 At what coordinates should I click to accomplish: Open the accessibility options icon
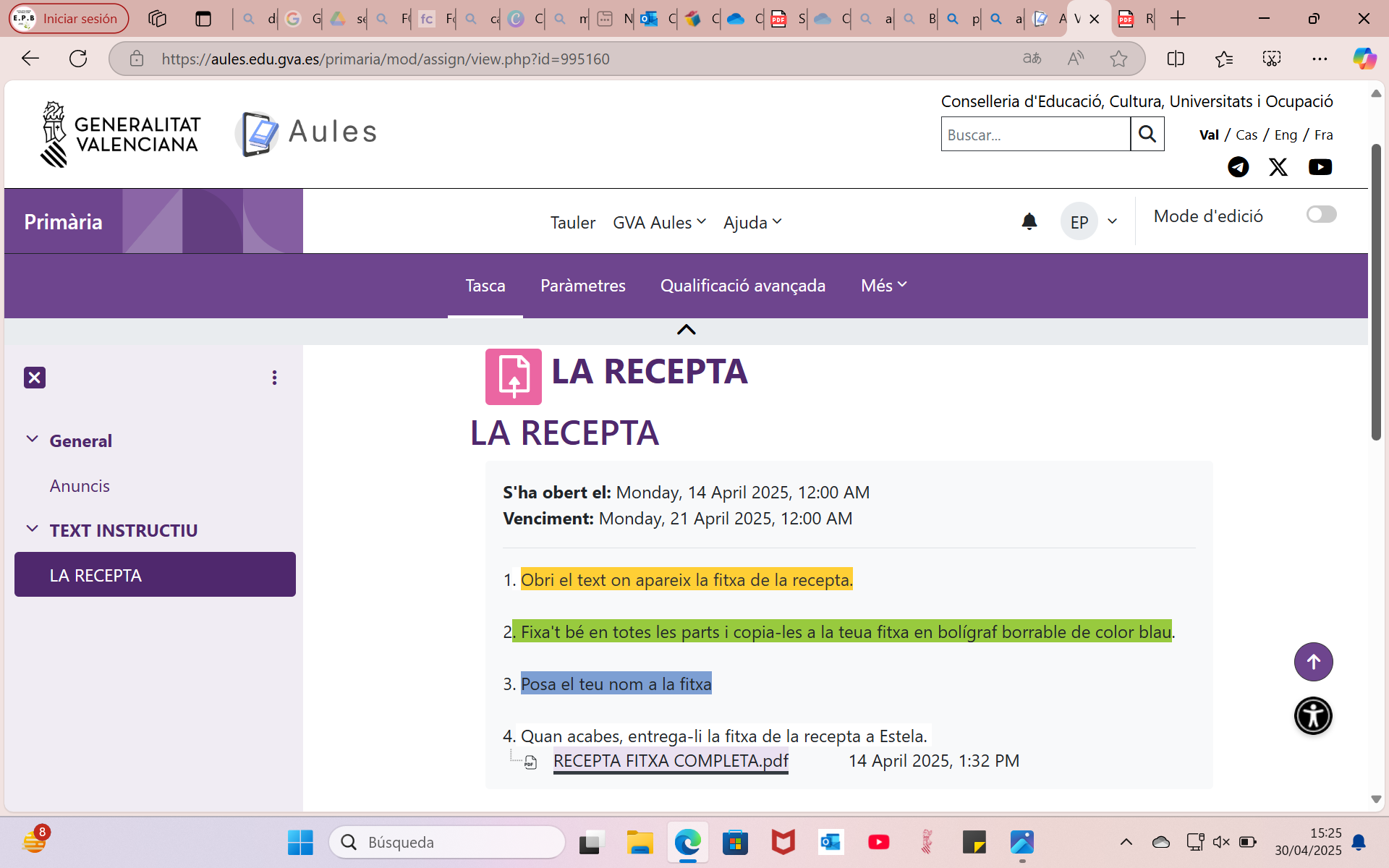(x=1312, y=715)
